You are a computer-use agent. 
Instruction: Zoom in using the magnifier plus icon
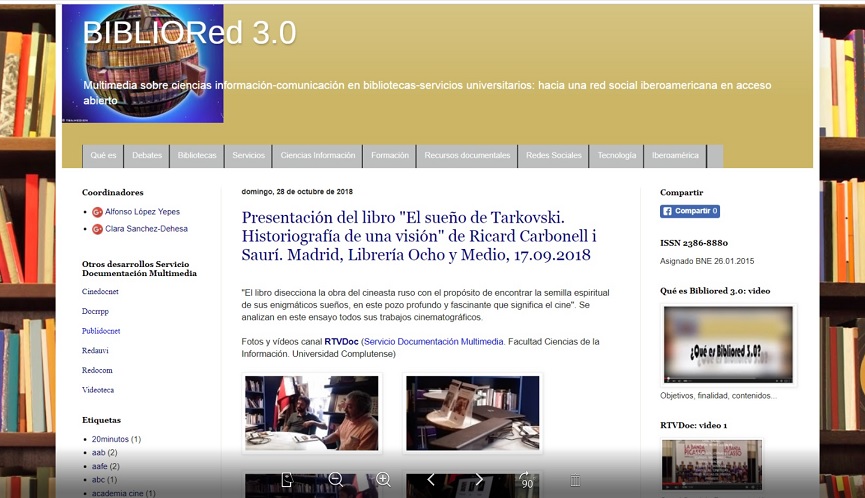click(x=383, y=479)
